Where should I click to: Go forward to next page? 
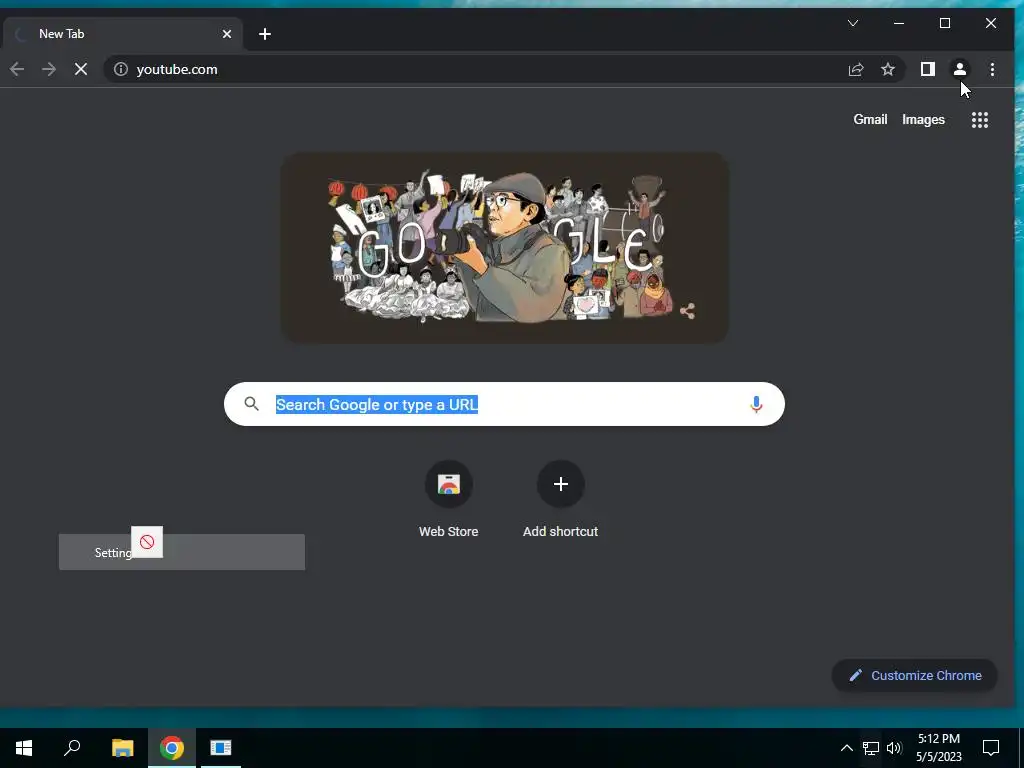click(x=49, y=69)
